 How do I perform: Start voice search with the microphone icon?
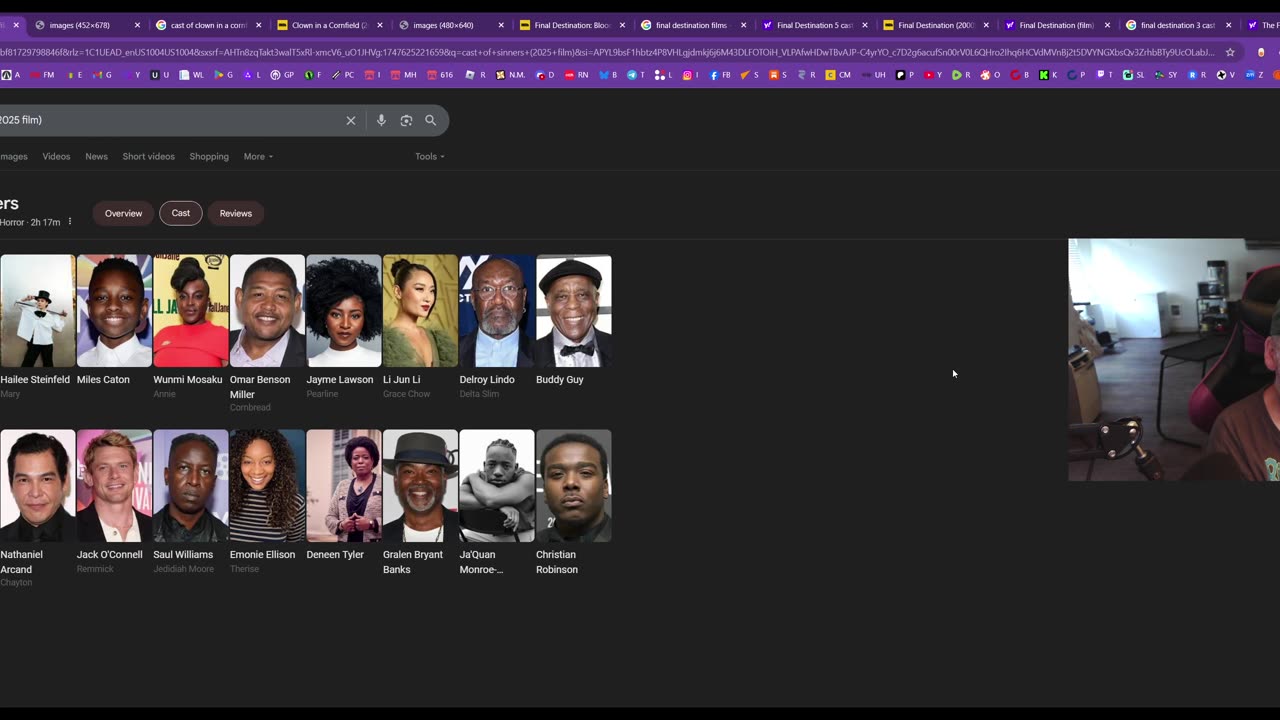click(x=381, y=120)
